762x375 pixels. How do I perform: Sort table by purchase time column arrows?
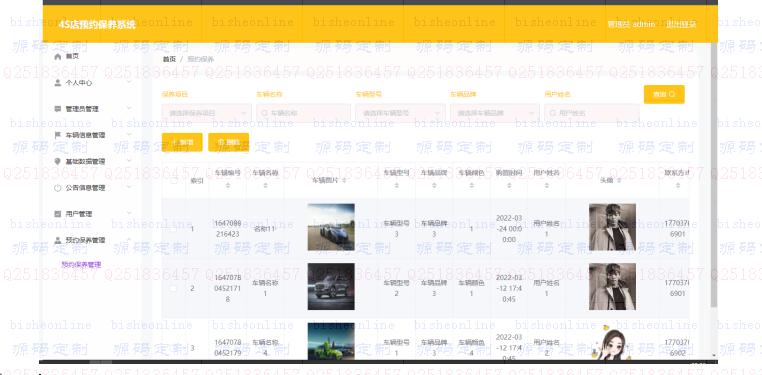[509, 185]
